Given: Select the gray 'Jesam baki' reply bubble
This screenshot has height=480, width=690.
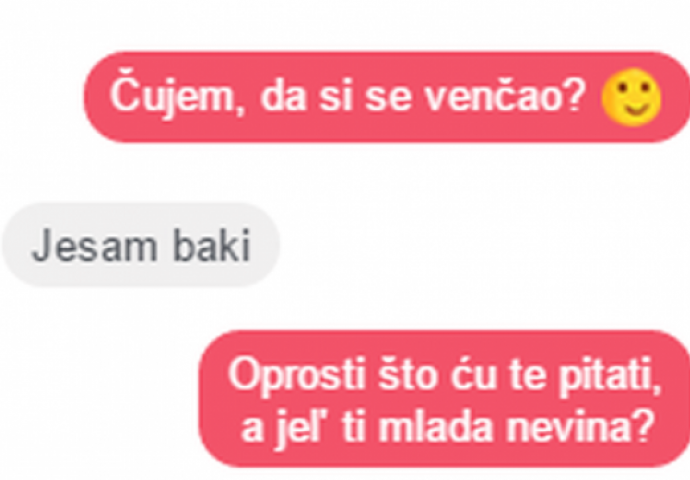Looking at the screenshot, I should point(141,245).
